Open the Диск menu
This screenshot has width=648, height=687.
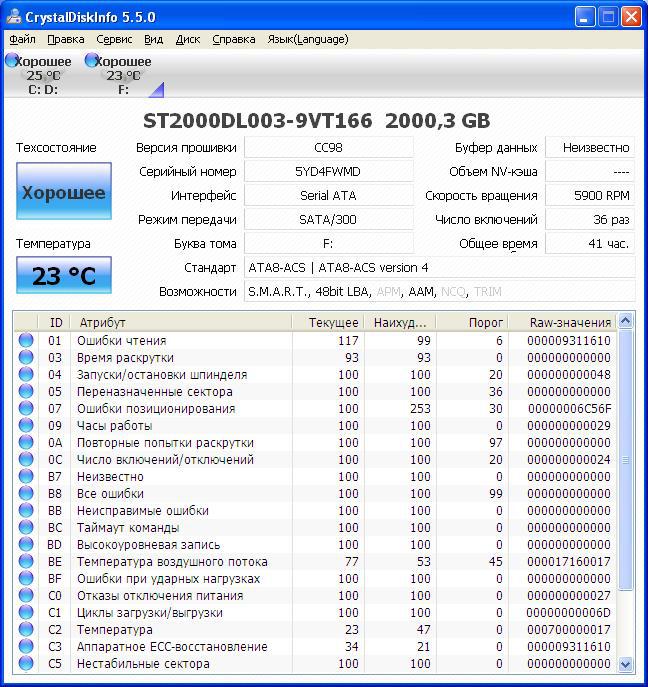[x=187, y=39]
